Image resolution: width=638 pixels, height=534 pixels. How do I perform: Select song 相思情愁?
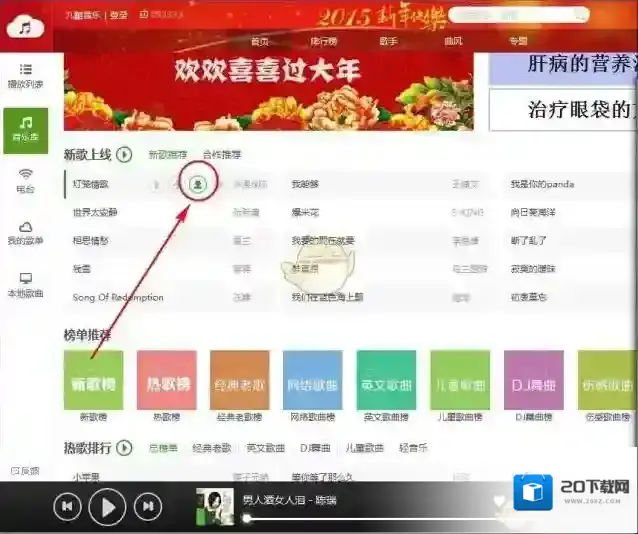(90, 241)
